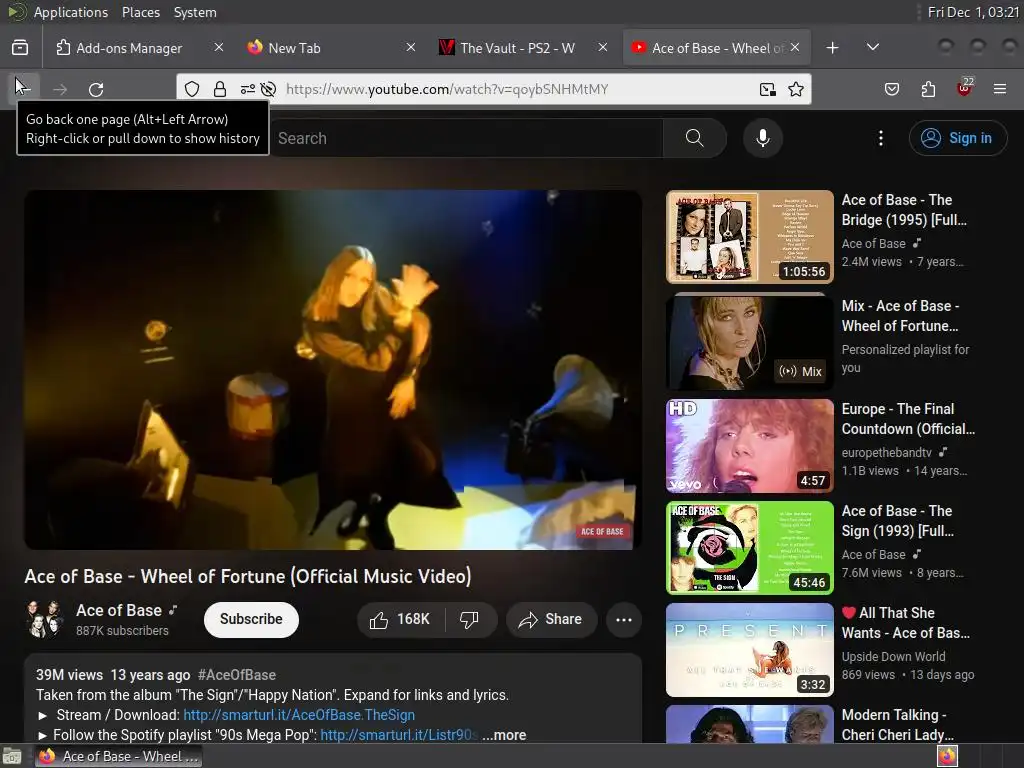1024x768 pixels.
Task: Select the Ace of Base YouTube tab
Action: tap(717, 48)
